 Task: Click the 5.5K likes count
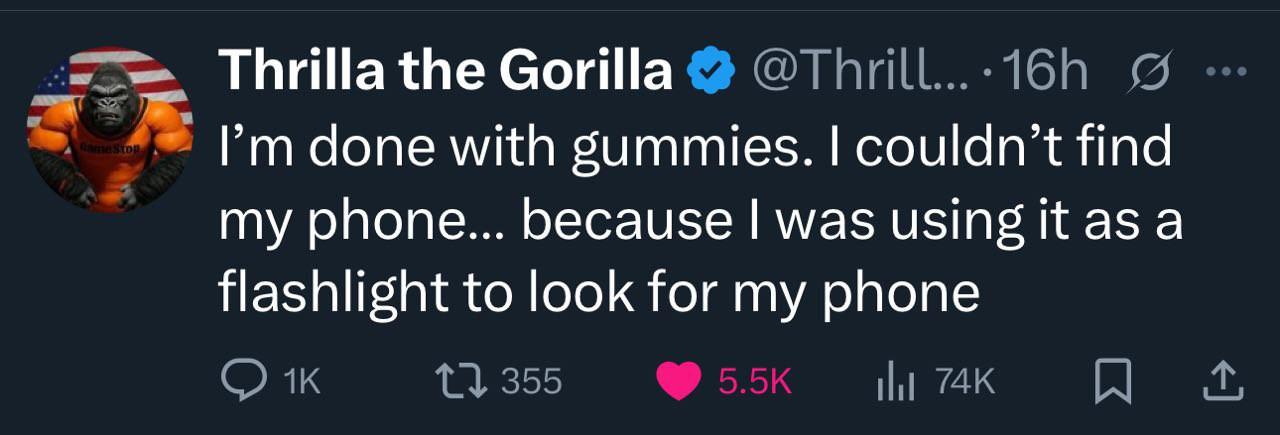point(755,381)
